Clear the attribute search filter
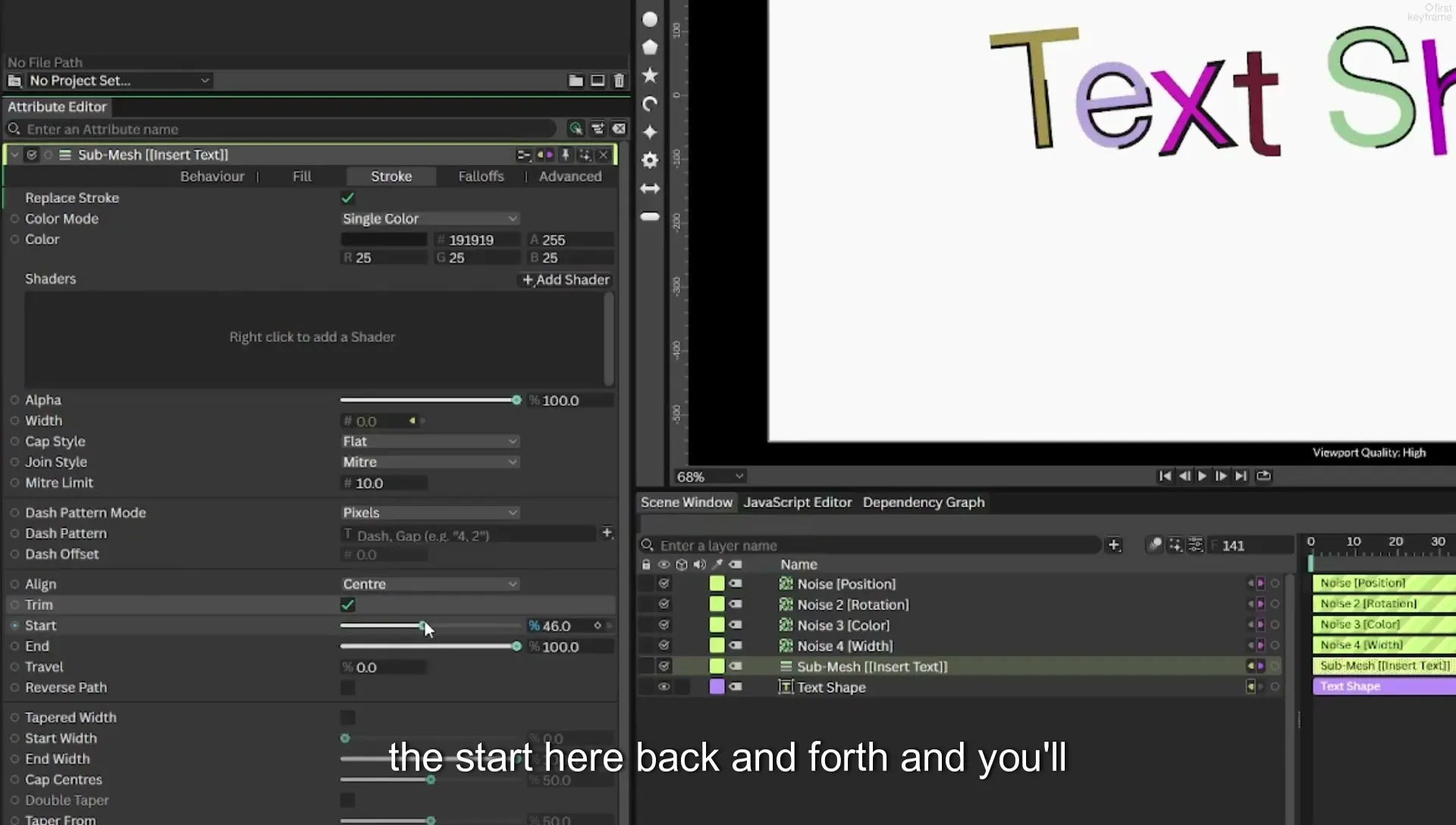 pos(620,129)
